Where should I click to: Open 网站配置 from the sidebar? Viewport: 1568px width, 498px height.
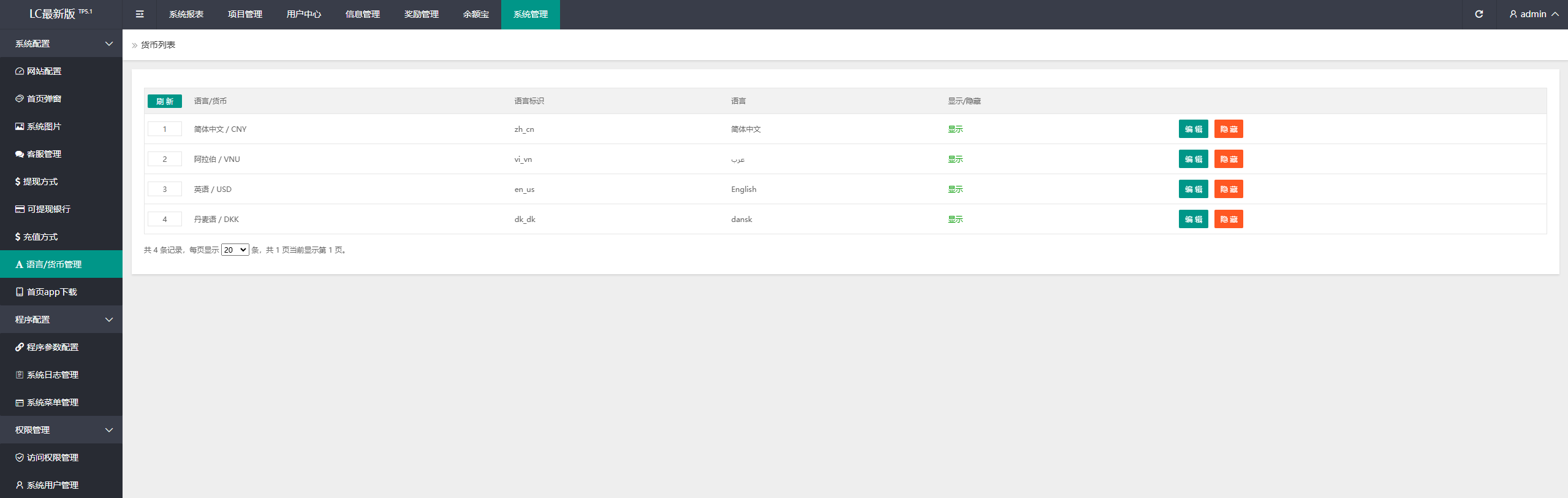coord(44,71)
